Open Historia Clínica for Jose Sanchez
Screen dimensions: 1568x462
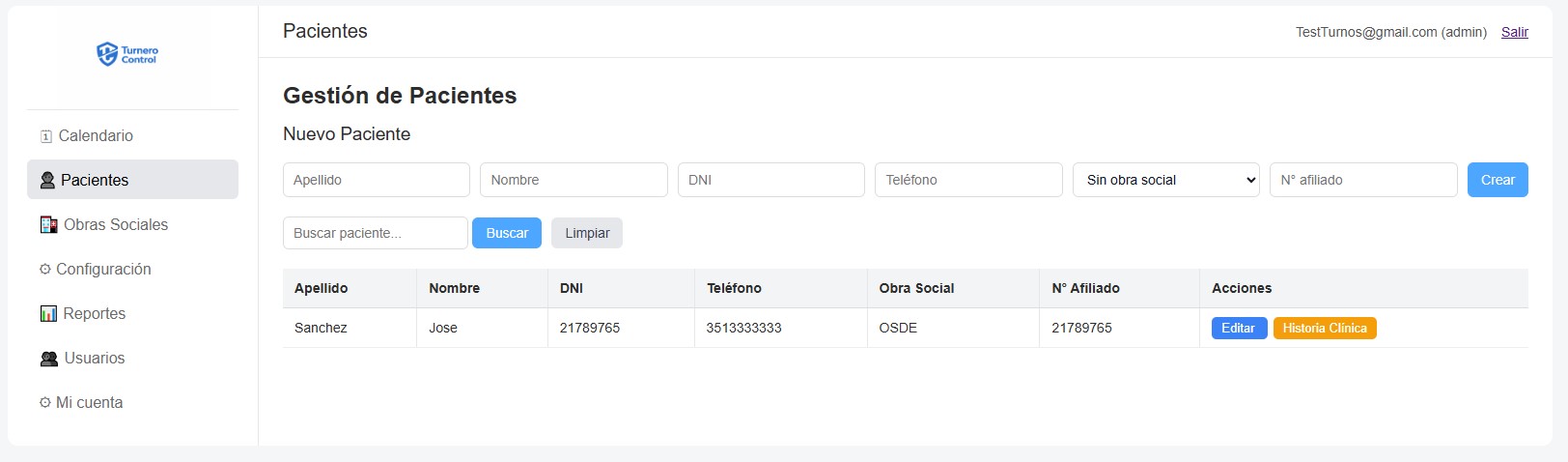pos(1324,329)
